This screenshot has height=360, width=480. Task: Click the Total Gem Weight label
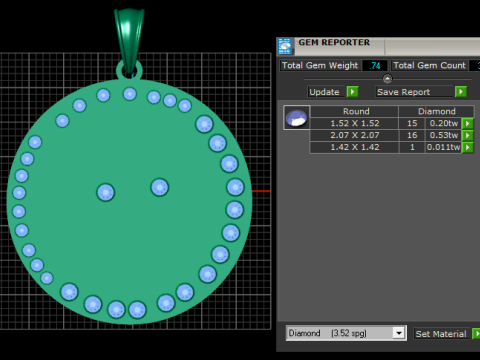320,65
